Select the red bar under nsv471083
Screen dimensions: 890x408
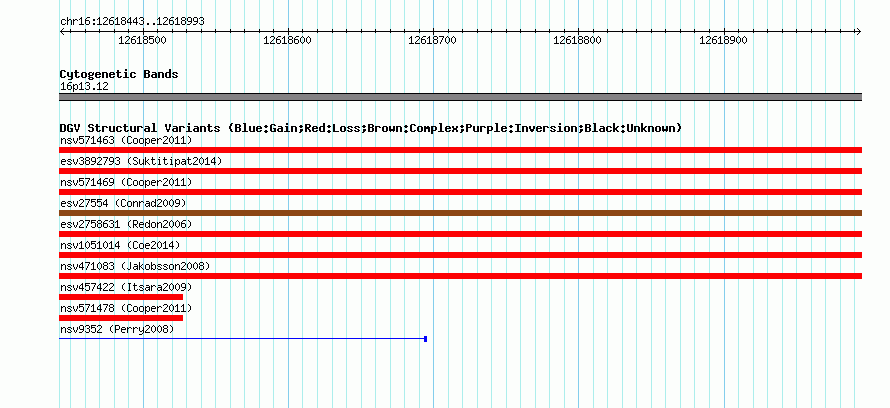pyautogui.click(x=460, y=276)
